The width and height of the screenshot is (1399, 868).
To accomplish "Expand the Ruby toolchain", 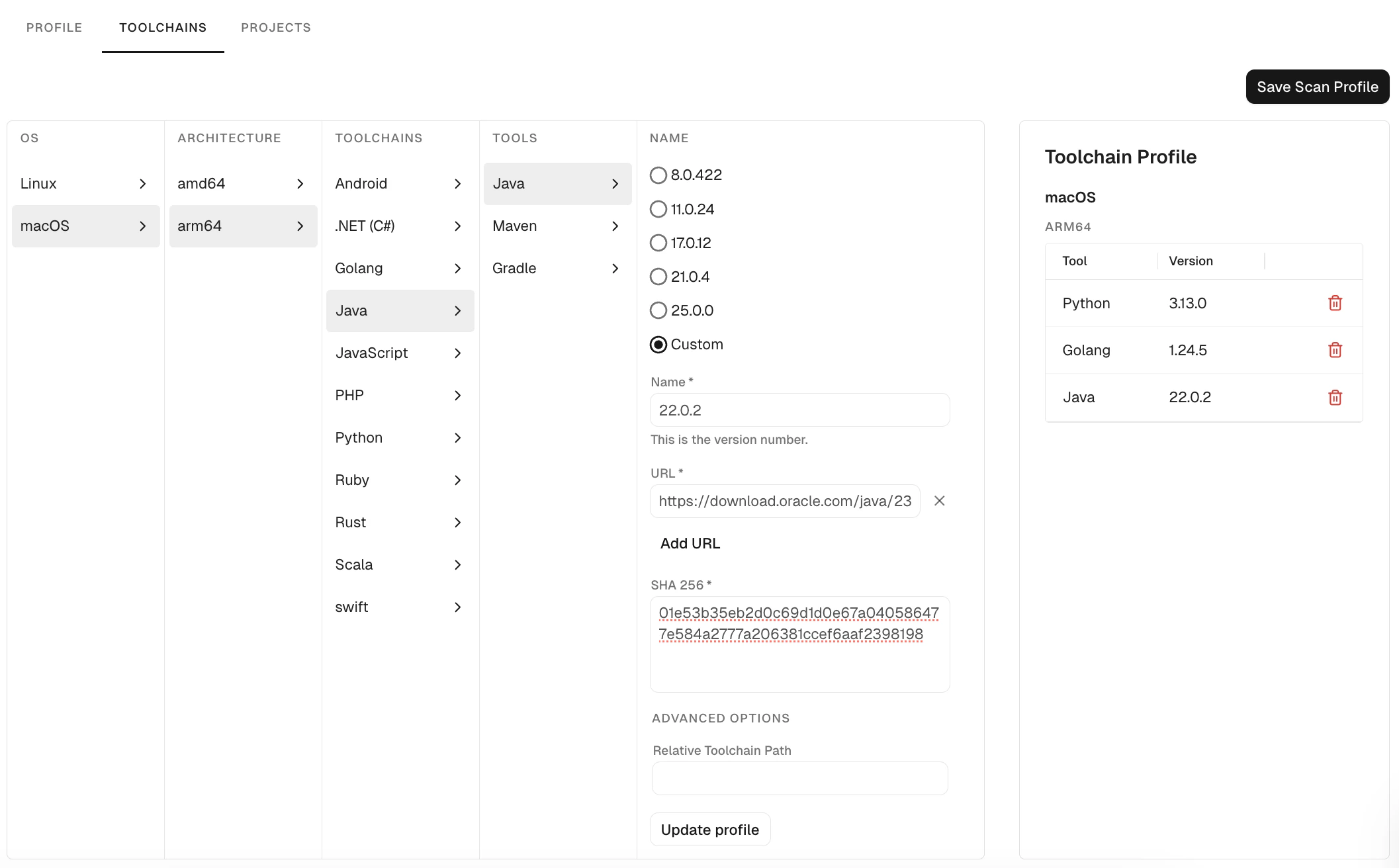I will pyautogui.click(x=400, y=480).
